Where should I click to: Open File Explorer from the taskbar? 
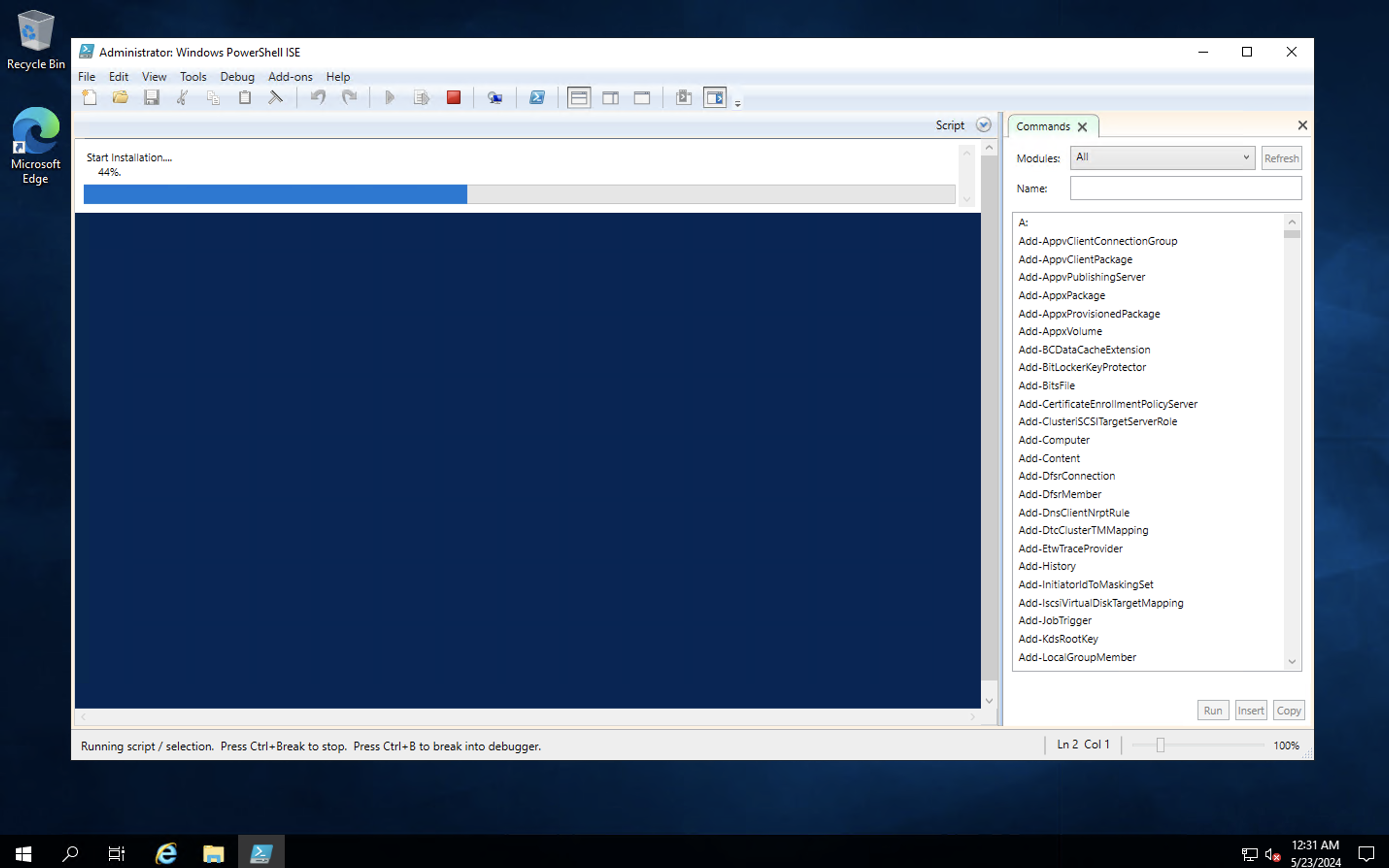tap(213, 853)
